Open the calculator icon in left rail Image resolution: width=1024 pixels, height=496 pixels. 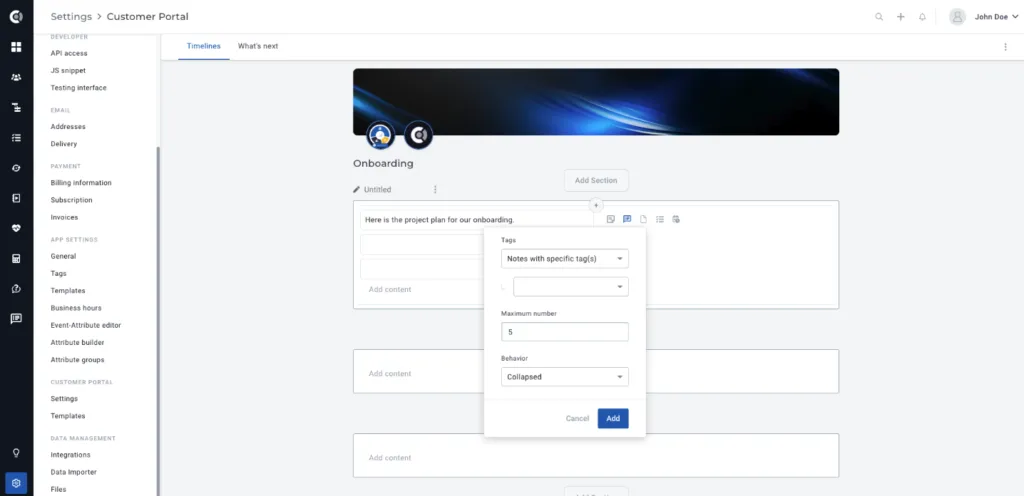pyautogui.click(x=16, y=258)
